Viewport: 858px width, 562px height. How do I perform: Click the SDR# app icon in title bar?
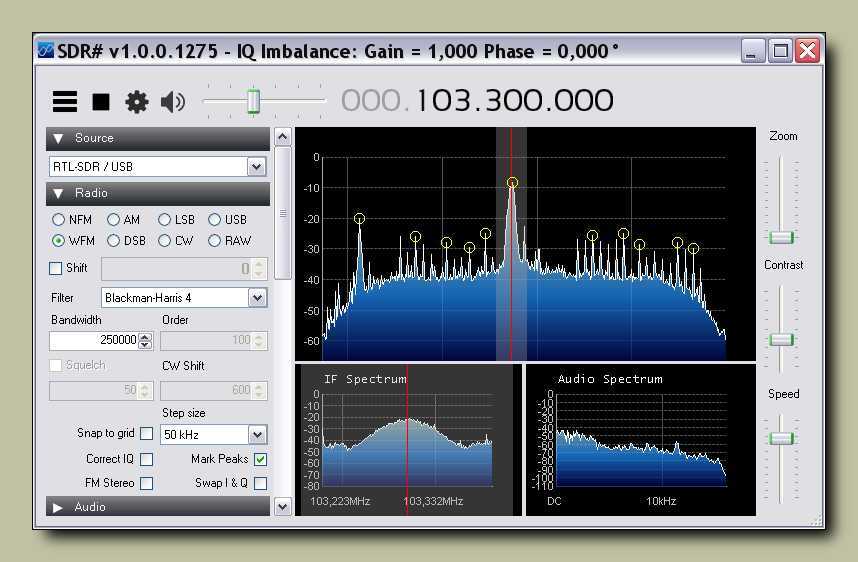coord(46,51)
